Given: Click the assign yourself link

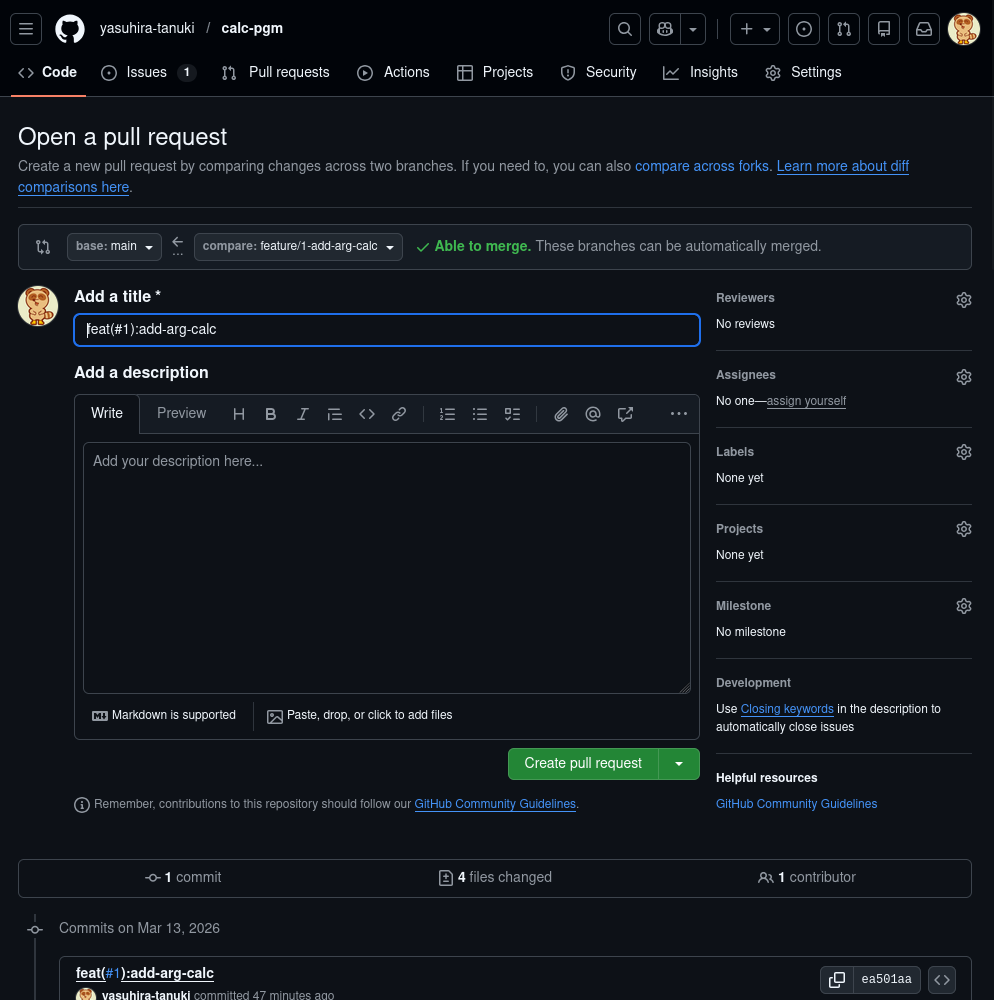Looking at the screenshot, I should (x=806, y=401).
